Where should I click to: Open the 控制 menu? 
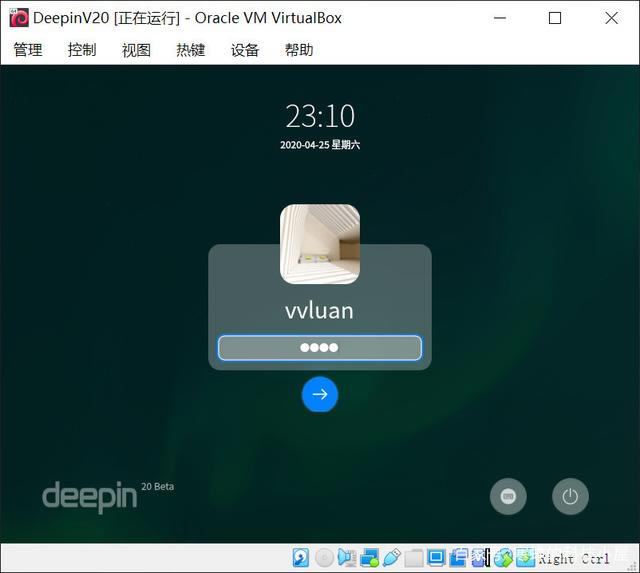point(82,50)
